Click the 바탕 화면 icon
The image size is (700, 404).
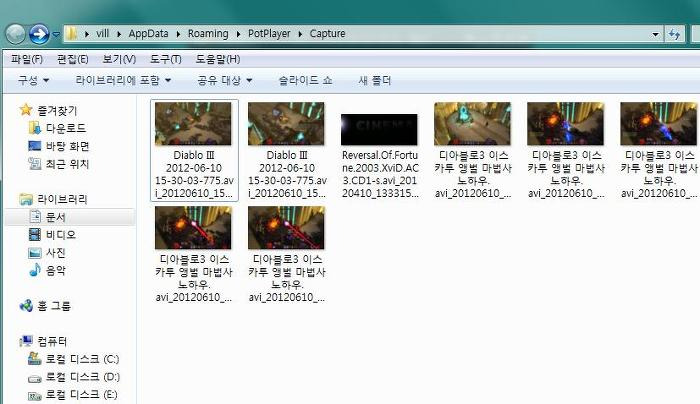(34, 146)
